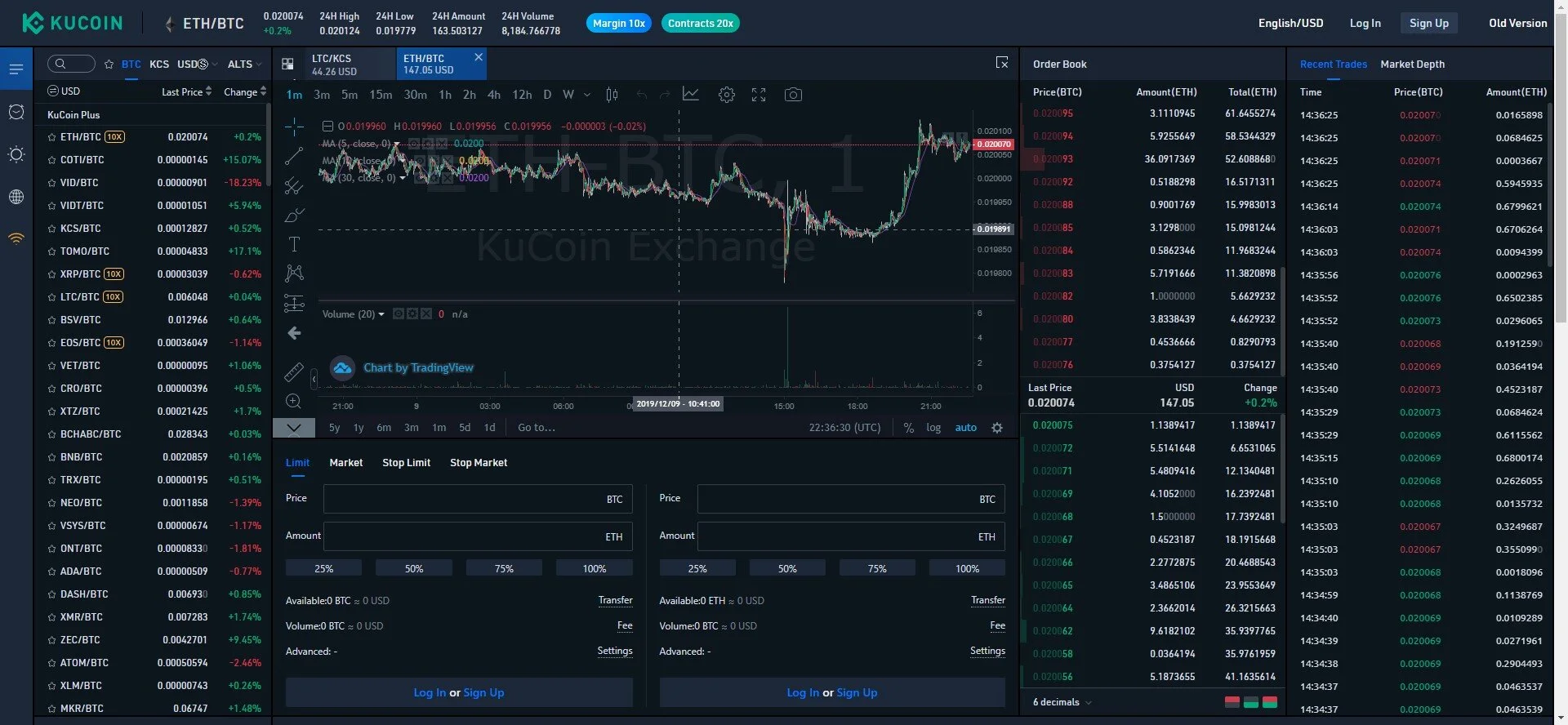The width and height of the screenshot is (1568, 725).
Task: Toggle percent scale on the chart
Action: (908, 428)
